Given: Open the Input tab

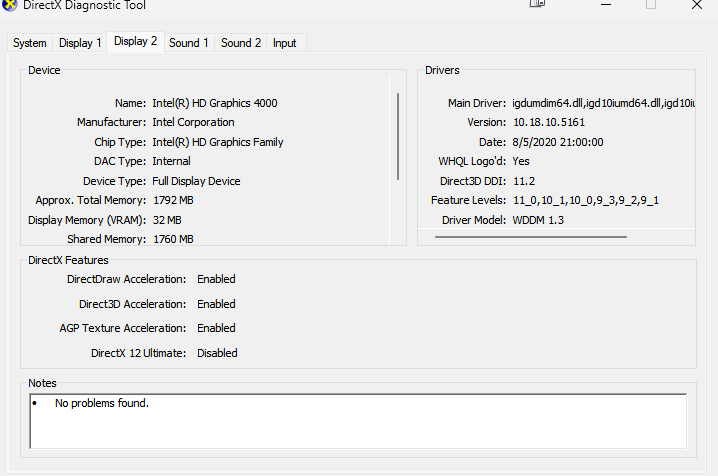Looking at the screenshot, I should tap(284, 43).
